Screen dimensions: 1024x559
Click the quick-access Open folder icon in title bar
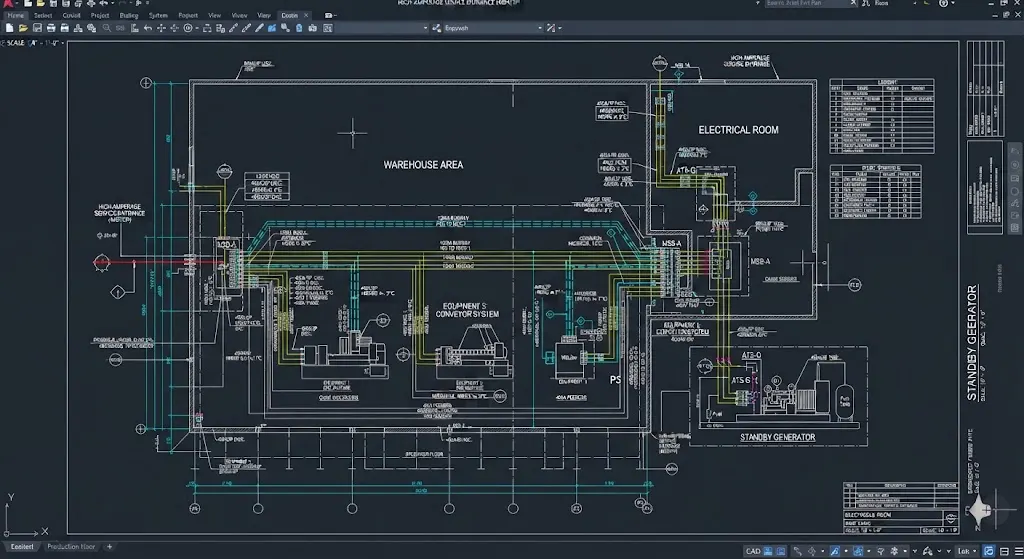point(40,3)
